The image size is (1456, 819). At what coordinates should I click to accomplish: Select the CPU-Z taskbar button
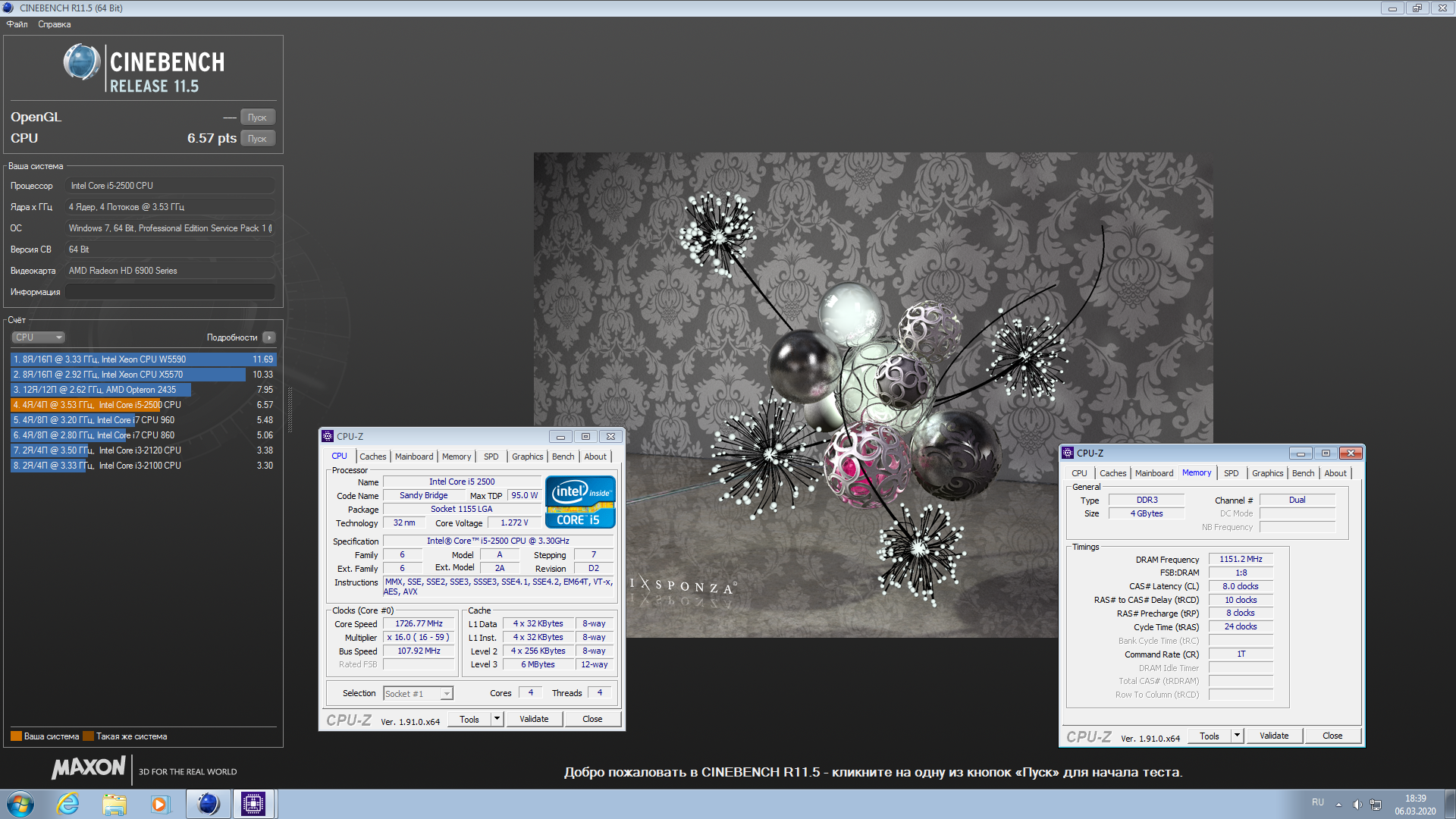click(x=253, y=804)
